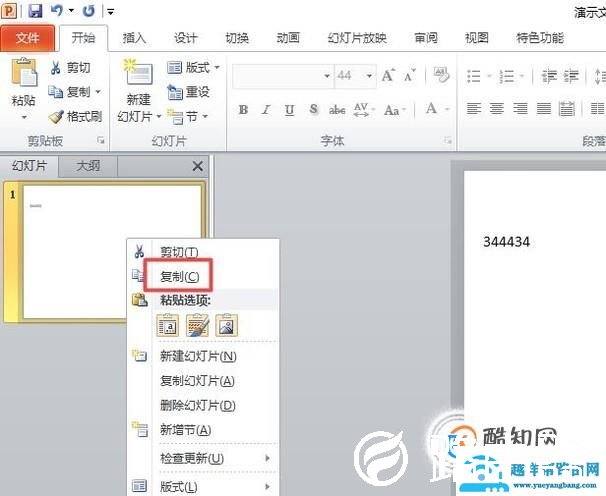
Task: Open the Customize Quick Access Toolbar dropdown
Action: (111, 12)
